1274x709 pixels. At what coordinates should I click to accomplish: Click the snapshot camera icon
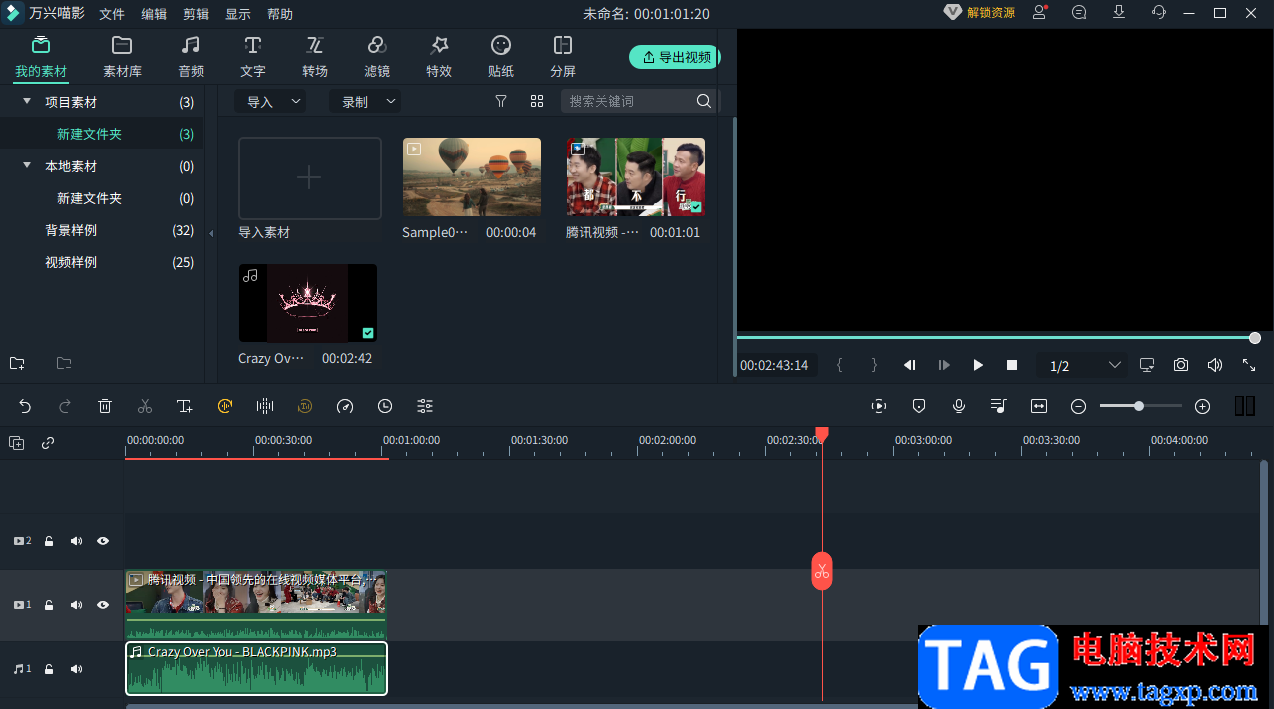1181,365
